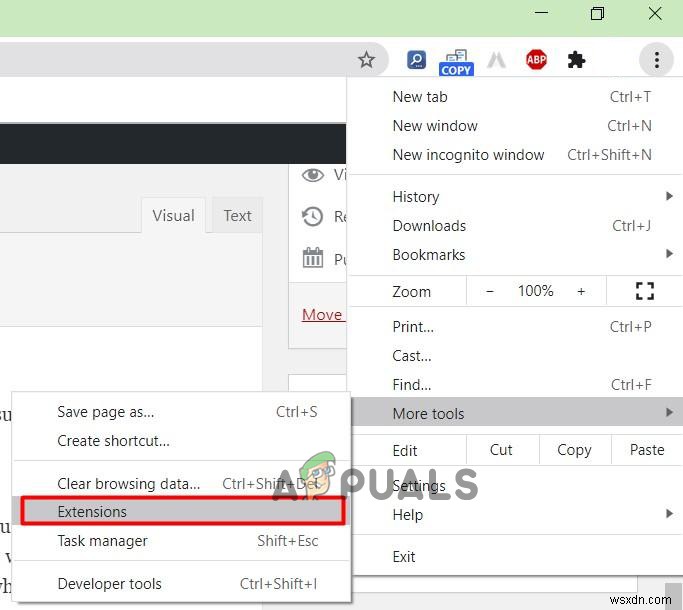
Task: Expand the Help submenu arrow
Action: coord(669,514)
